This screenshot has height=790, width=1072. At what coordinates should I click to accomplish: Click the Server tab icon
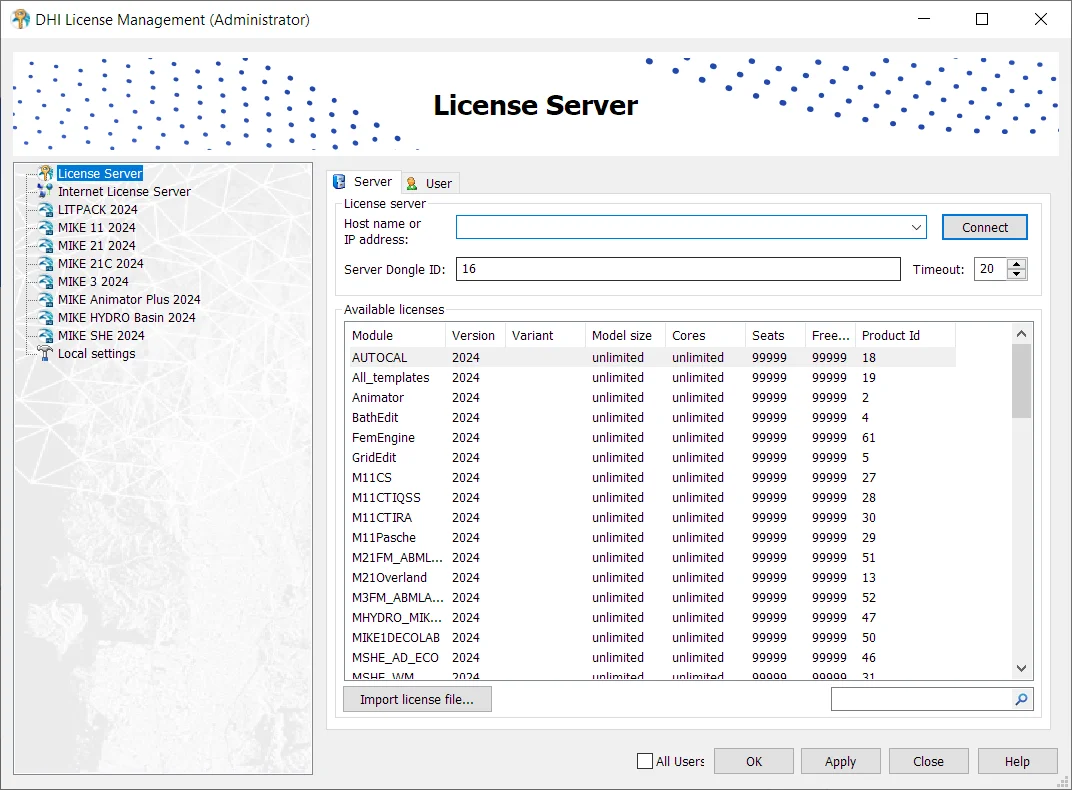point(339,182)
